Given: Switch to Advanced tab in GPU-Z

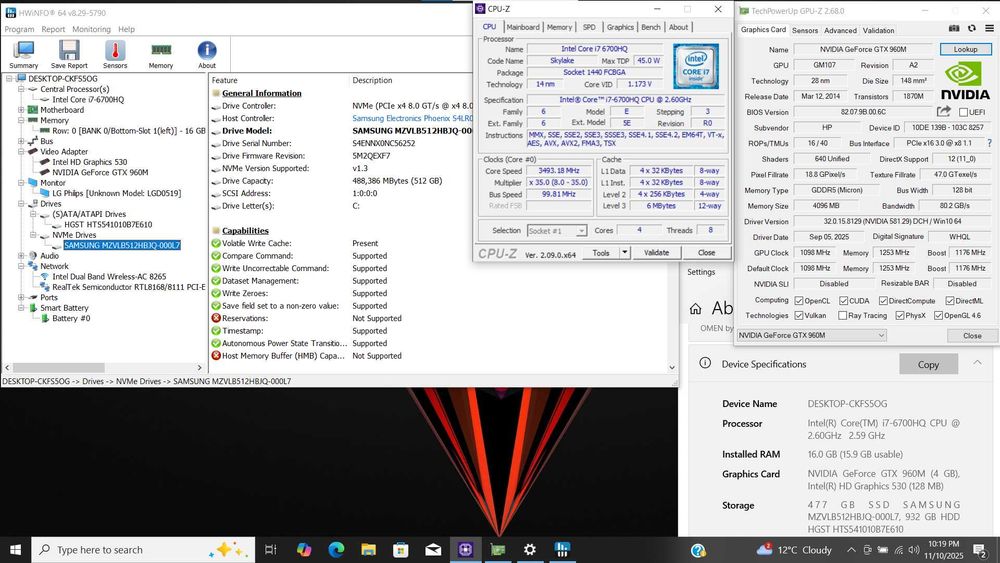Looking at the screenshot, I should [x=840, y=30].
